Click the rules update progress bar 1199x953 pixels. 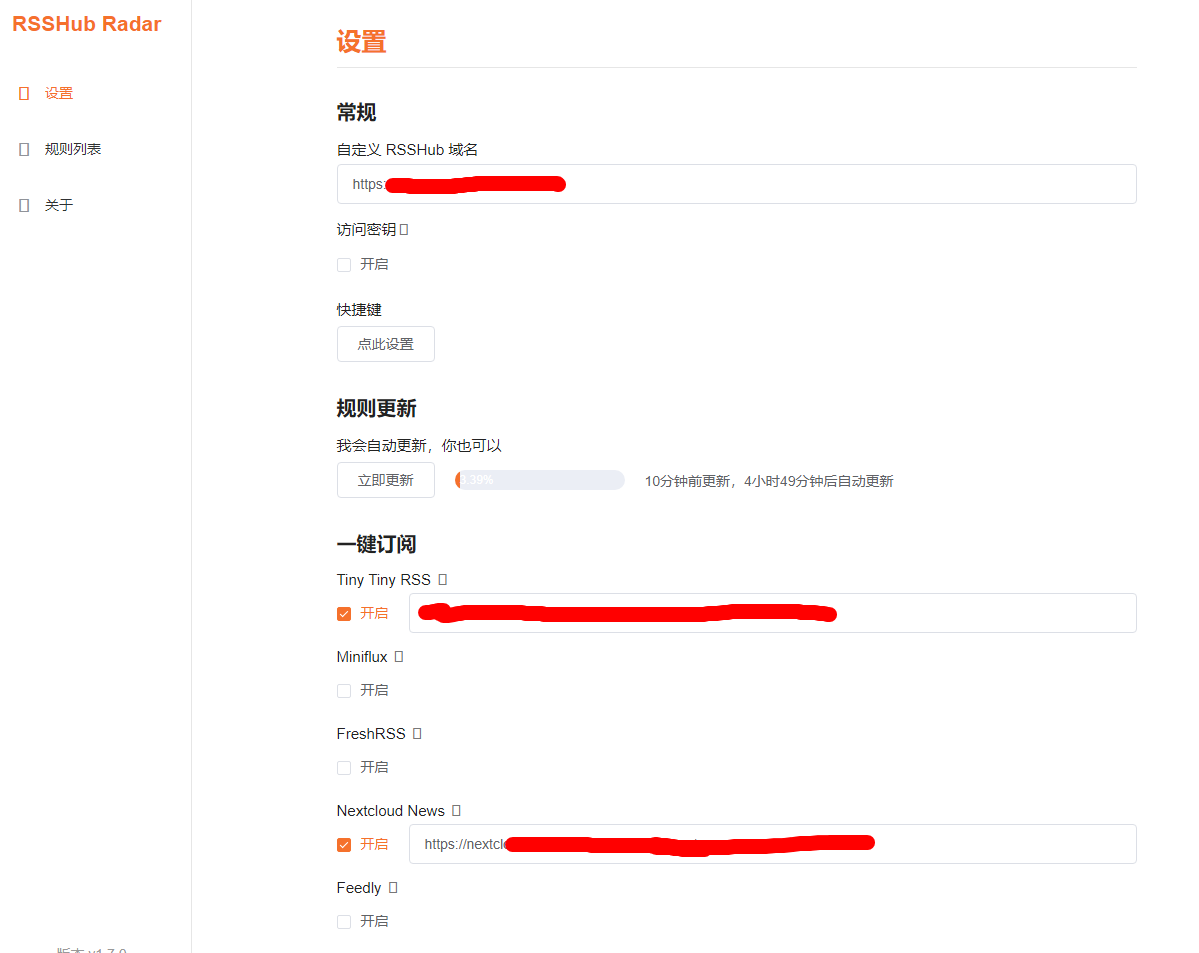(539, 480)
